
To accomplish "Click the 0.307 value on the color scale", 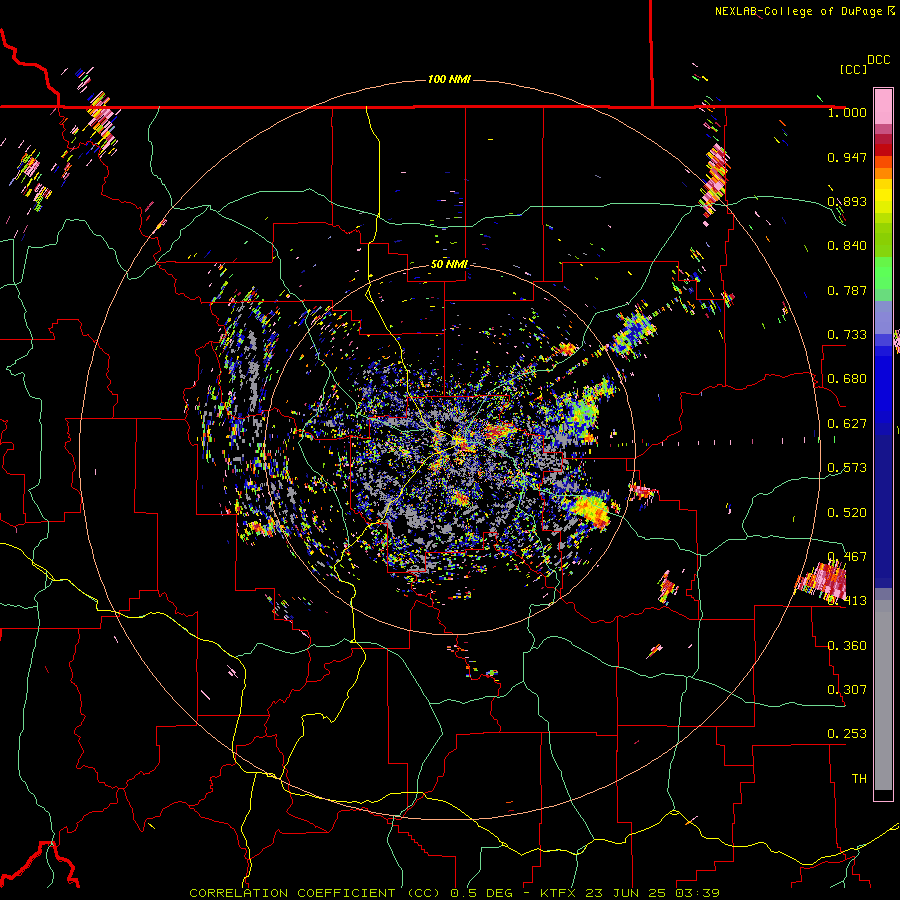I will pyautogui.click(x=847, y=690).
